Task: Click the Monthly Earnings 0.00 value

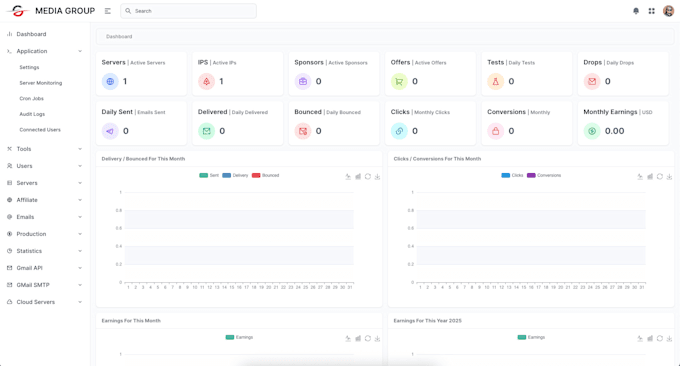Action: [x=615, y=131]
